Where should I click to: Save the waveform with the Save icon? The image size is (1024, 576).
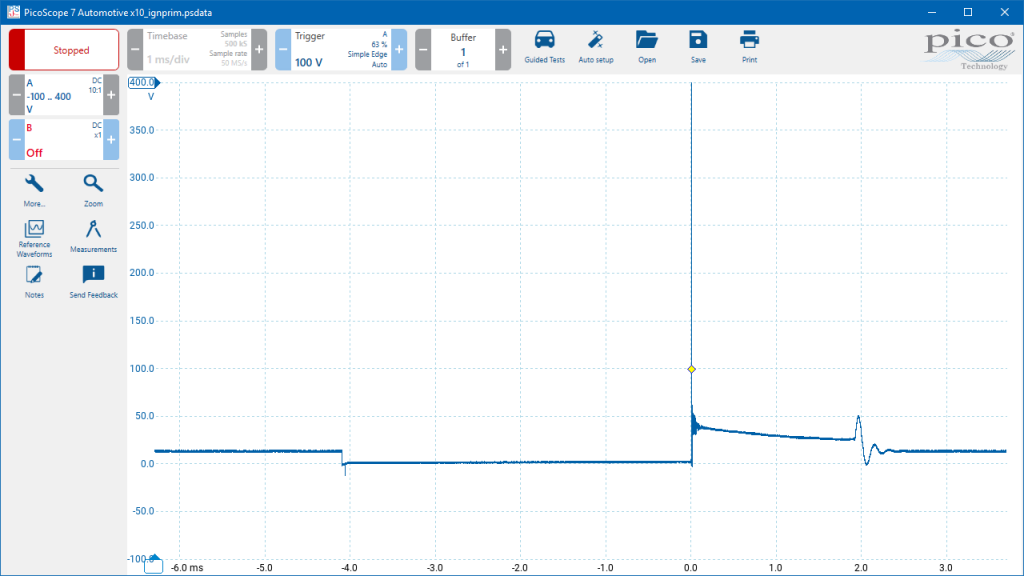pos(698,47)
